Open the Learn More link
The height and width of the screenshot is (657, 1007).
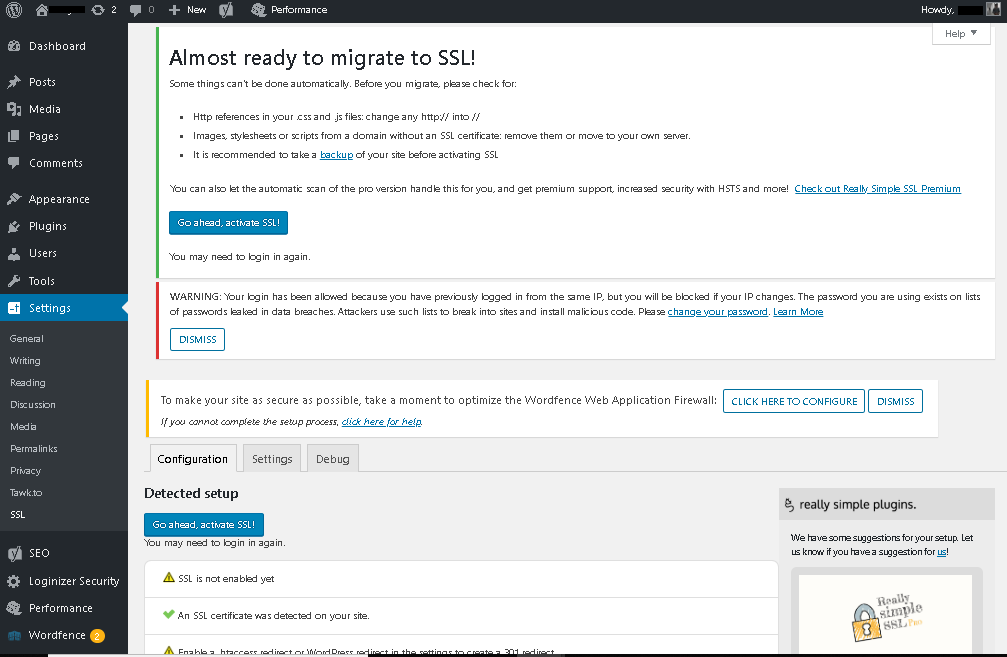[x=798, y=312]
